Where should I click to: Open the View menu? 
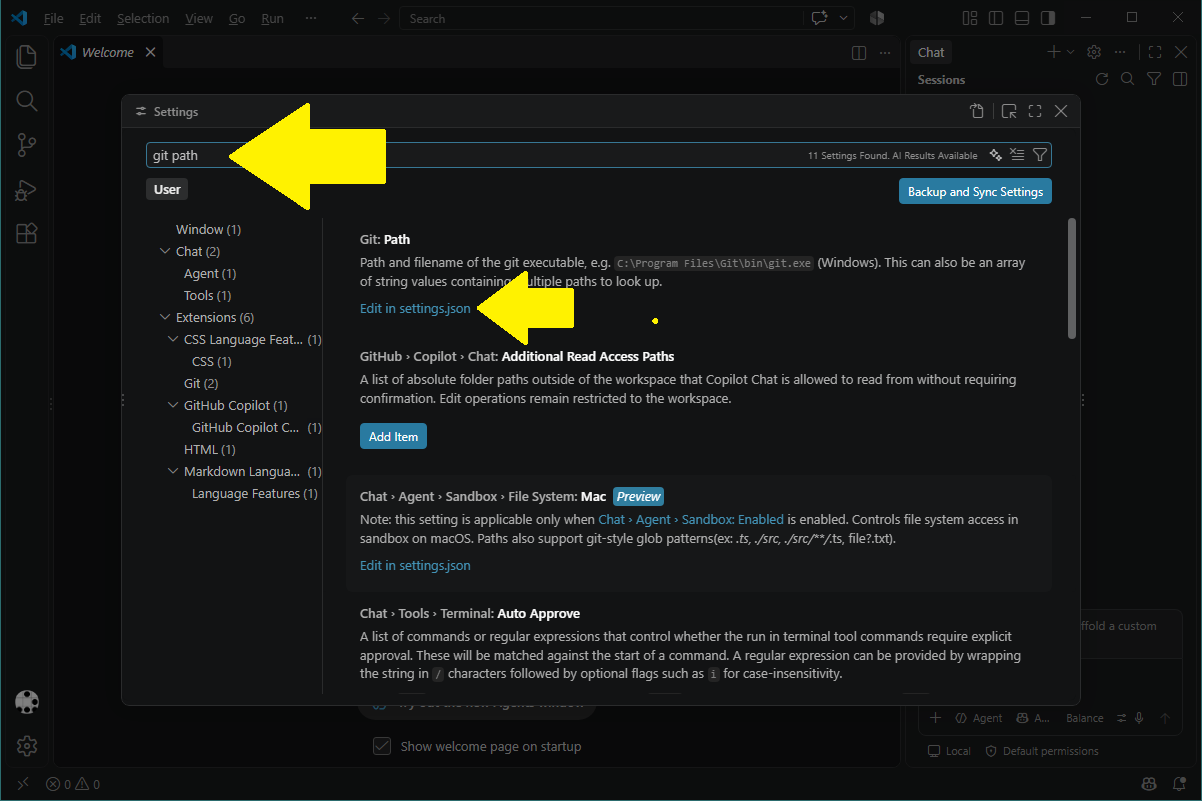pyautogui.click(x=199, y=18)
